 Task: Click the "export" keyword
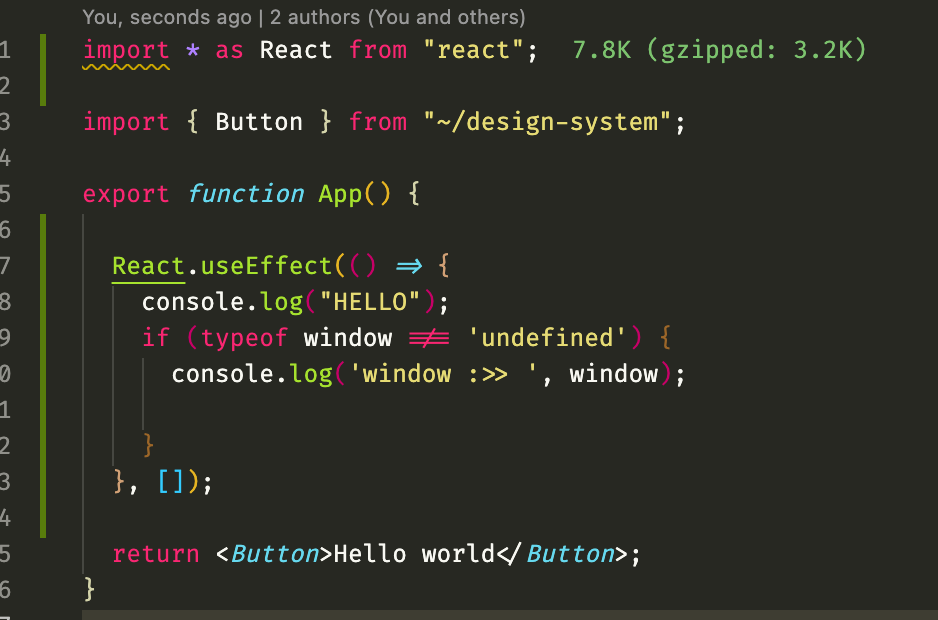126,194
